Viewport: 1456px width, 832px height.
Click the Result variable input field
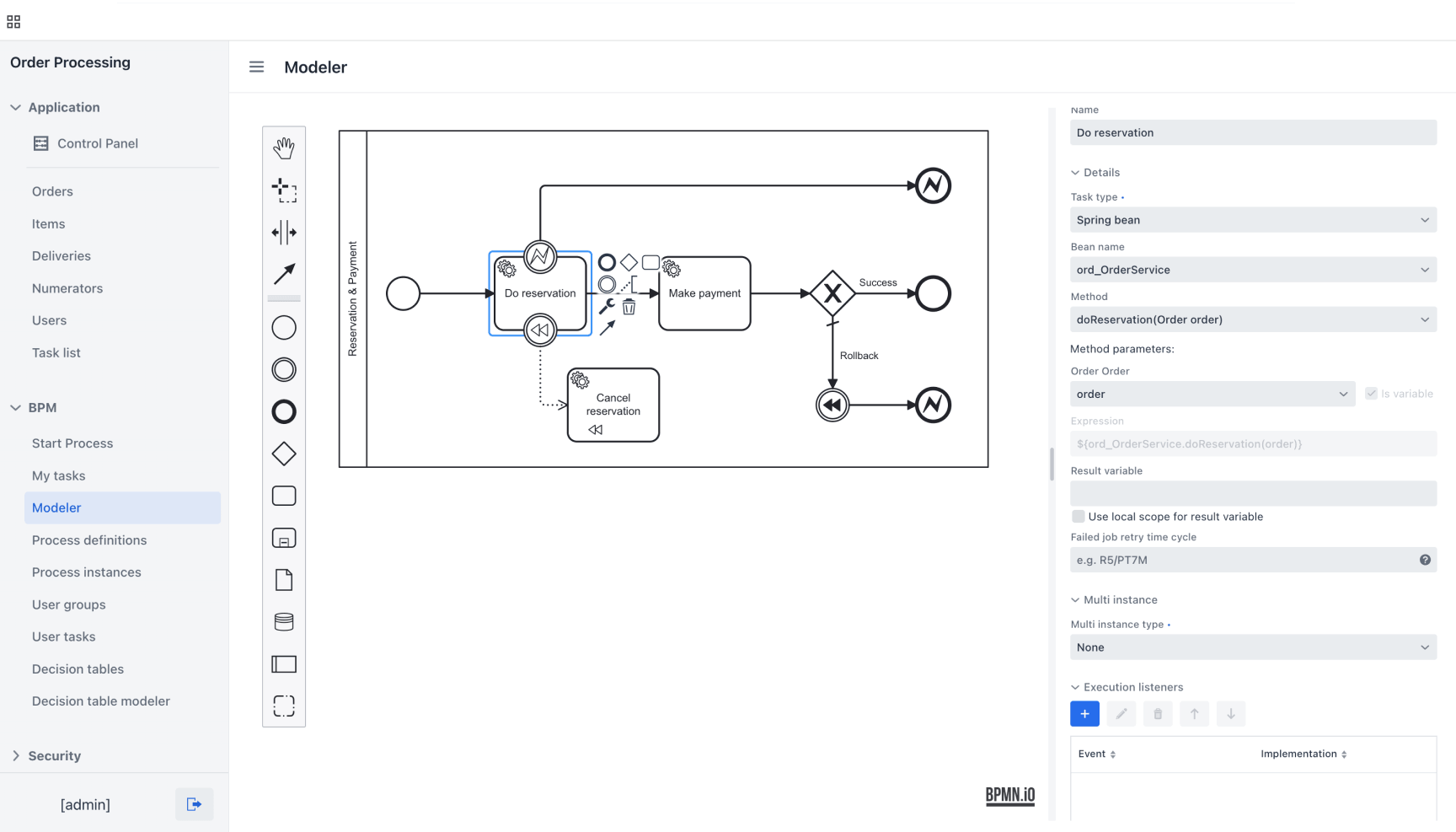pyautogui.click(x=1253, y=493)
